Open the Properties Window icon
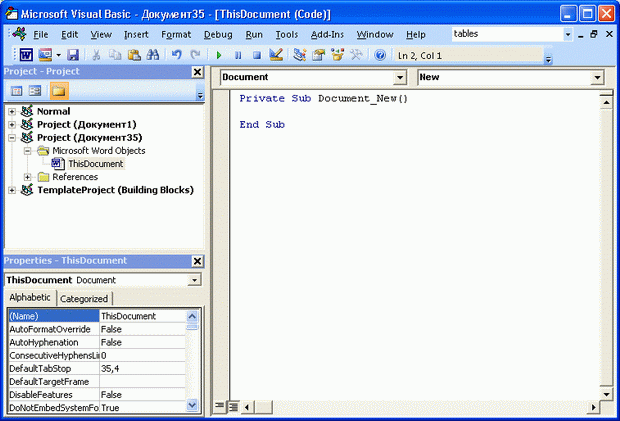Screen dimensions: 620x421 point(318,55)
